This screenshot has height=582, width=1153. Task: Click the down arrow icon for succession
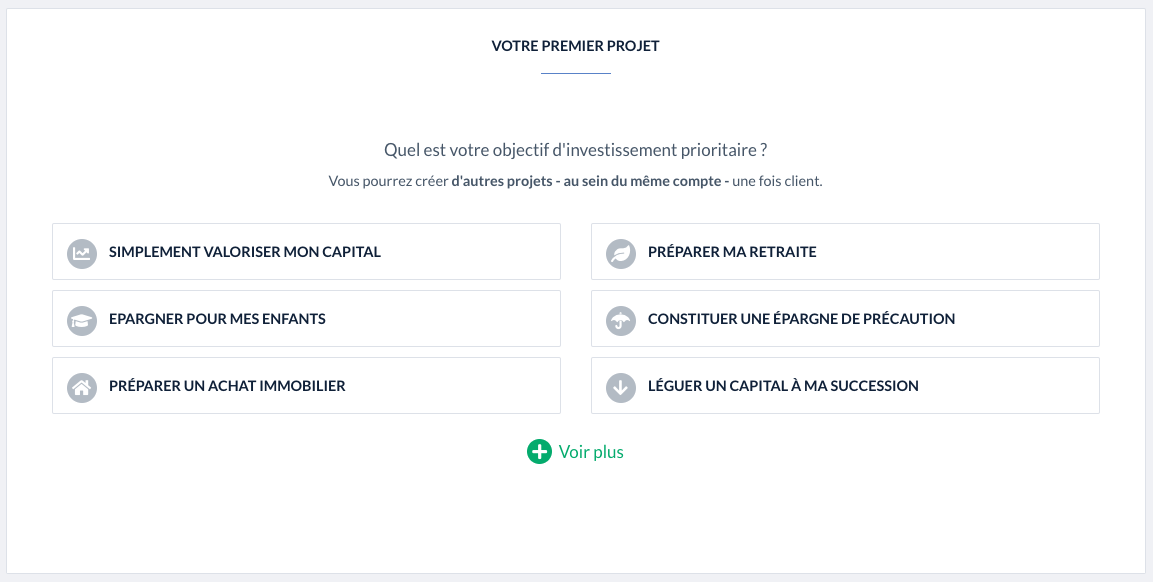pyautogui.click(x=621, y=387)
